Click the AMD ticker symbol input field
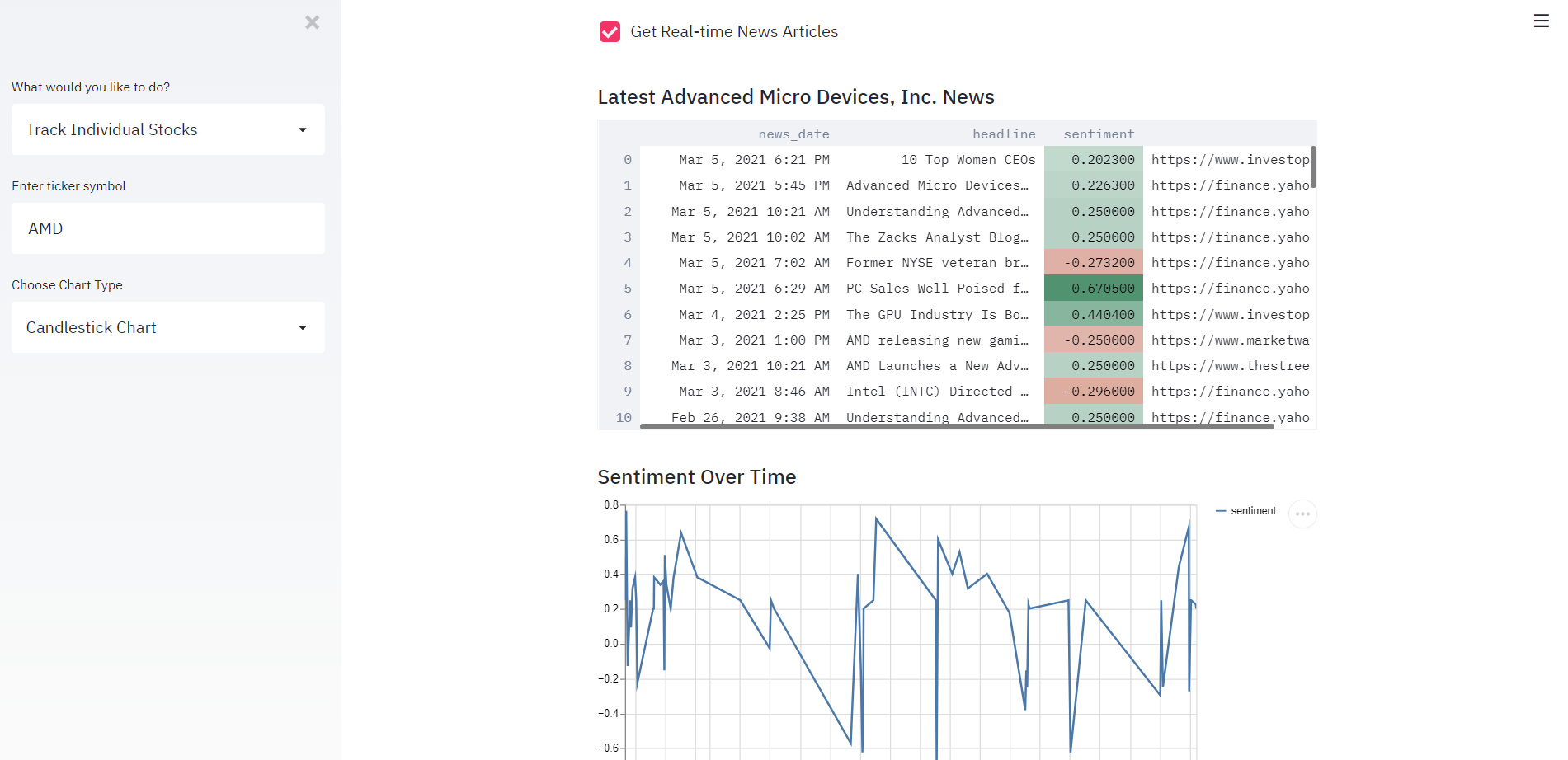 168,228
